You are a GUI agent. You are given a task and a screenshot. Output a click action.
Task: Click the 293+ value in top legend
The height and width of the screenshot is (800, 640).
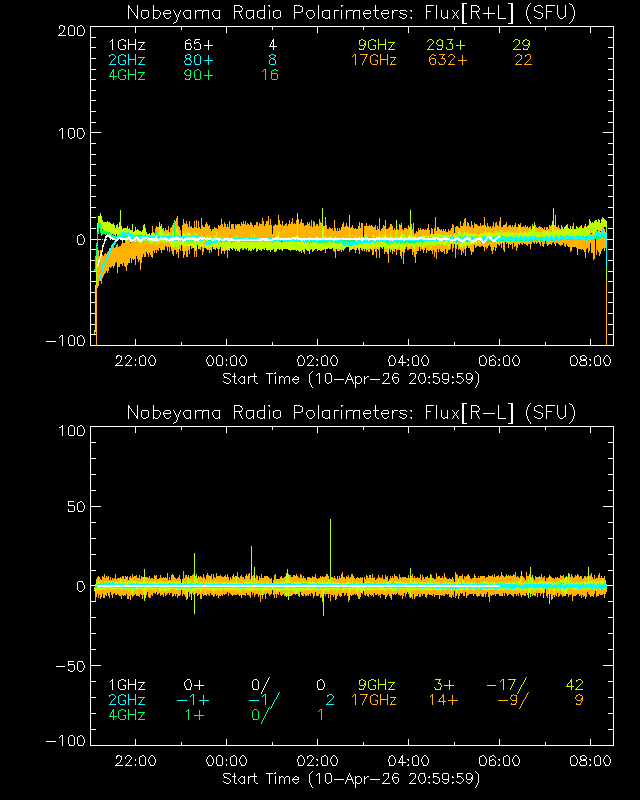(447, 46)
